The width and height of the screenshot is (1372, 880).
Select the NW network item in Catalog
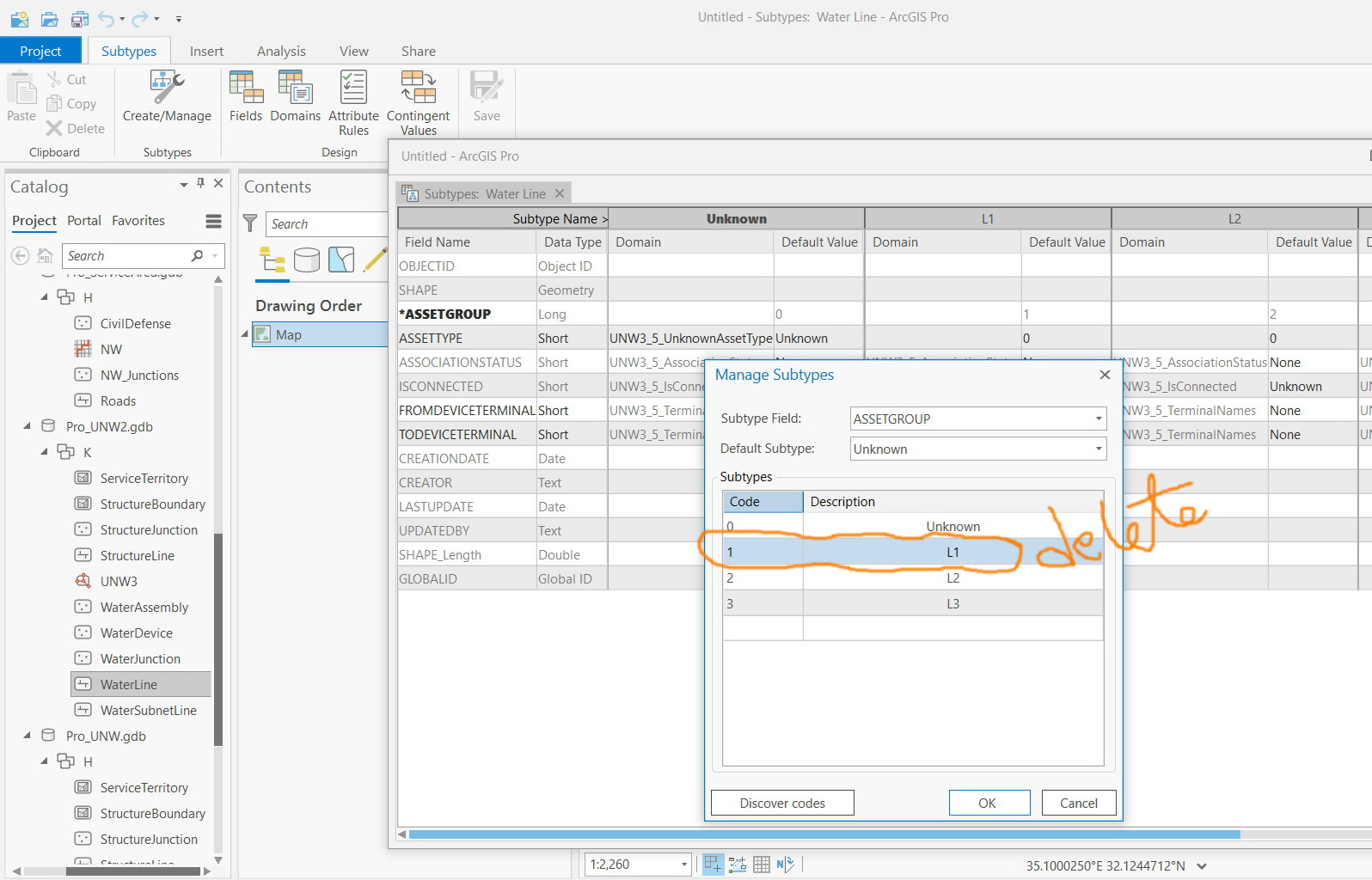point(111,349)
